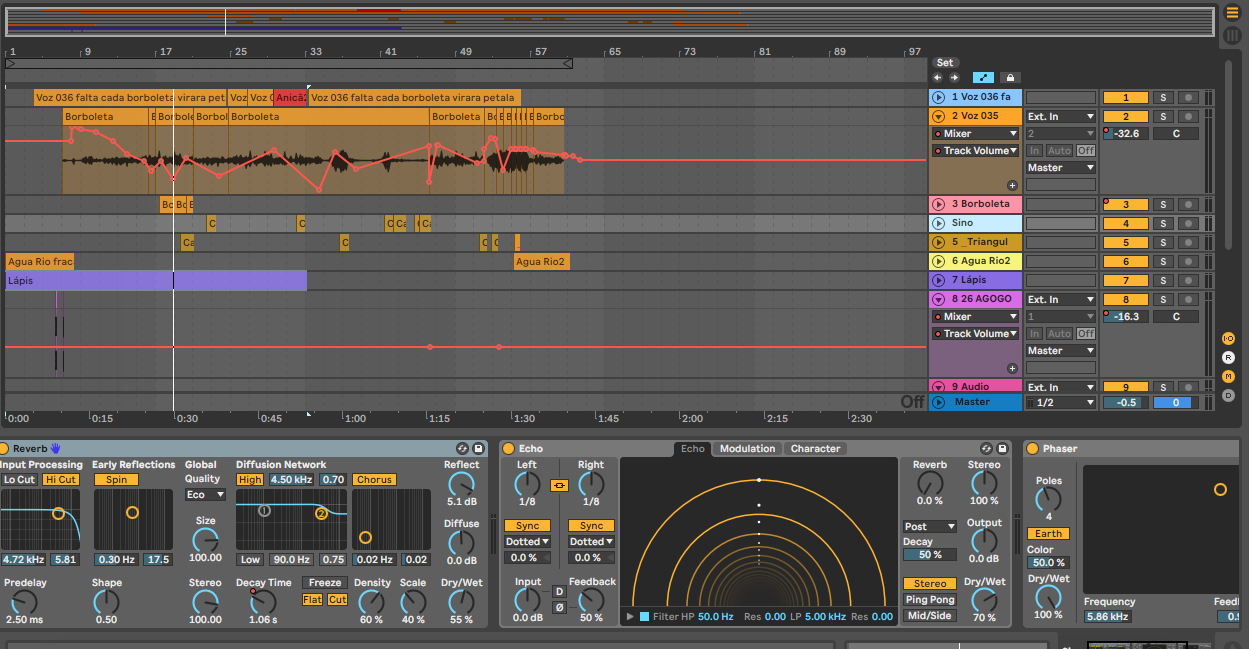This screenshot has width=1249, height=649.
Task: Show or hide Mixer with M button
Action: (x=1228, y=376)
